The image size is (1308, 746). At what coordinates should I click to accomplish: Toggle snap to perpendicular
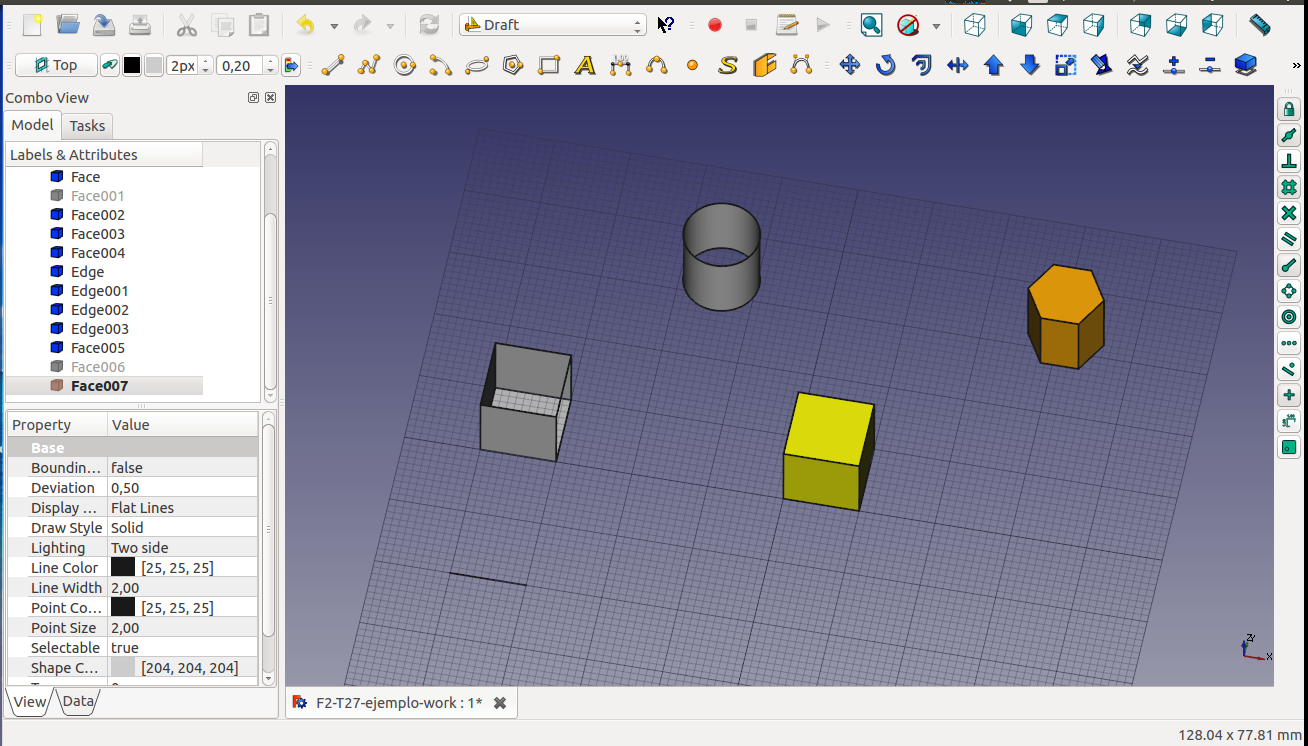(1289, 162)
